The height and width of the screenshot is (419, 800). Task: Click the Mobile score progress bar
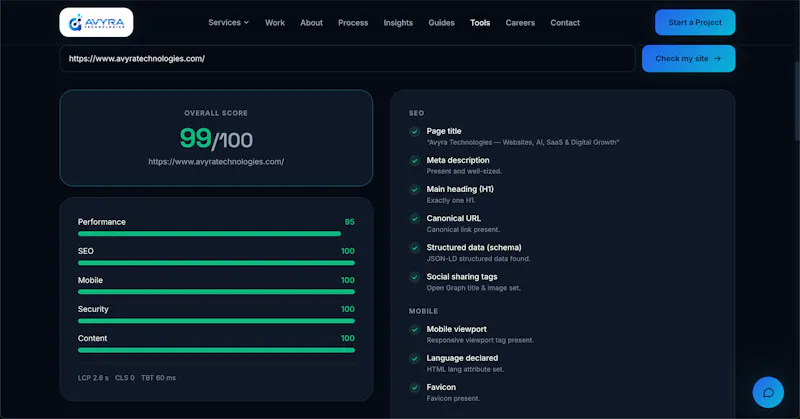click(216, 292)
